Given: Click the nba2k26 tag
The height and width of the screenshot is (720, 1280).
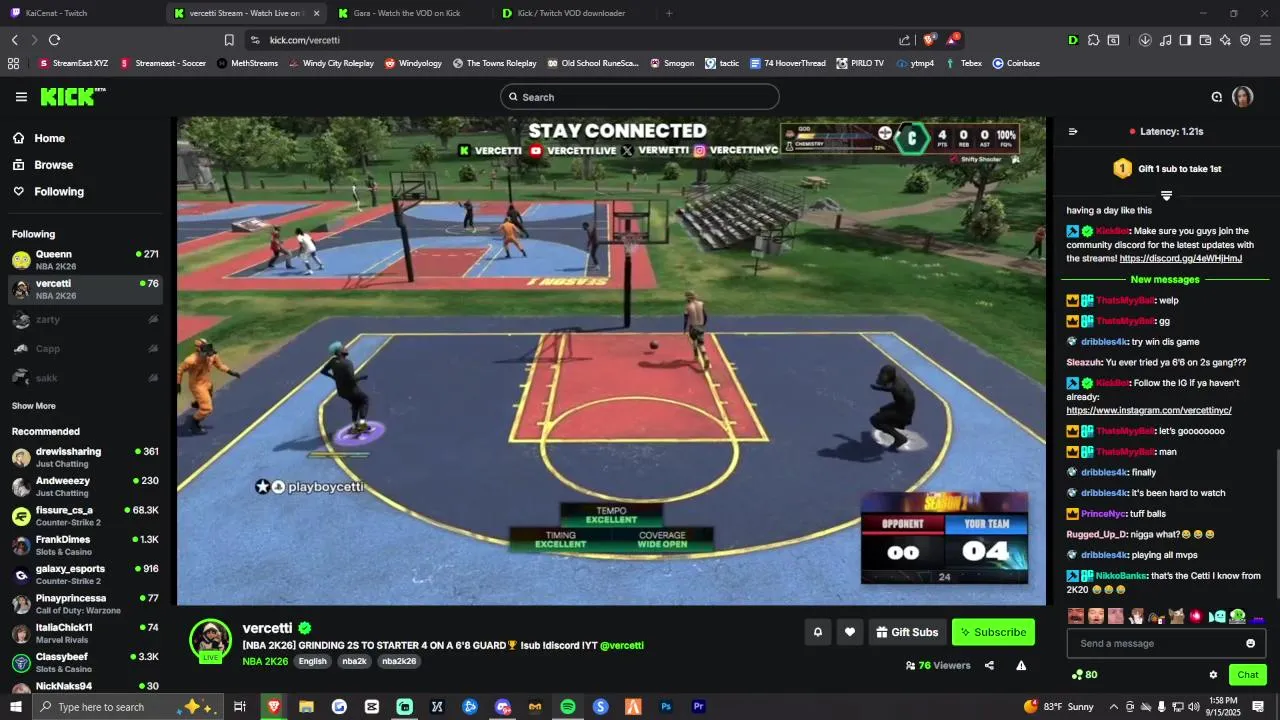Looking at the screenshot, I should click(399, 661).
